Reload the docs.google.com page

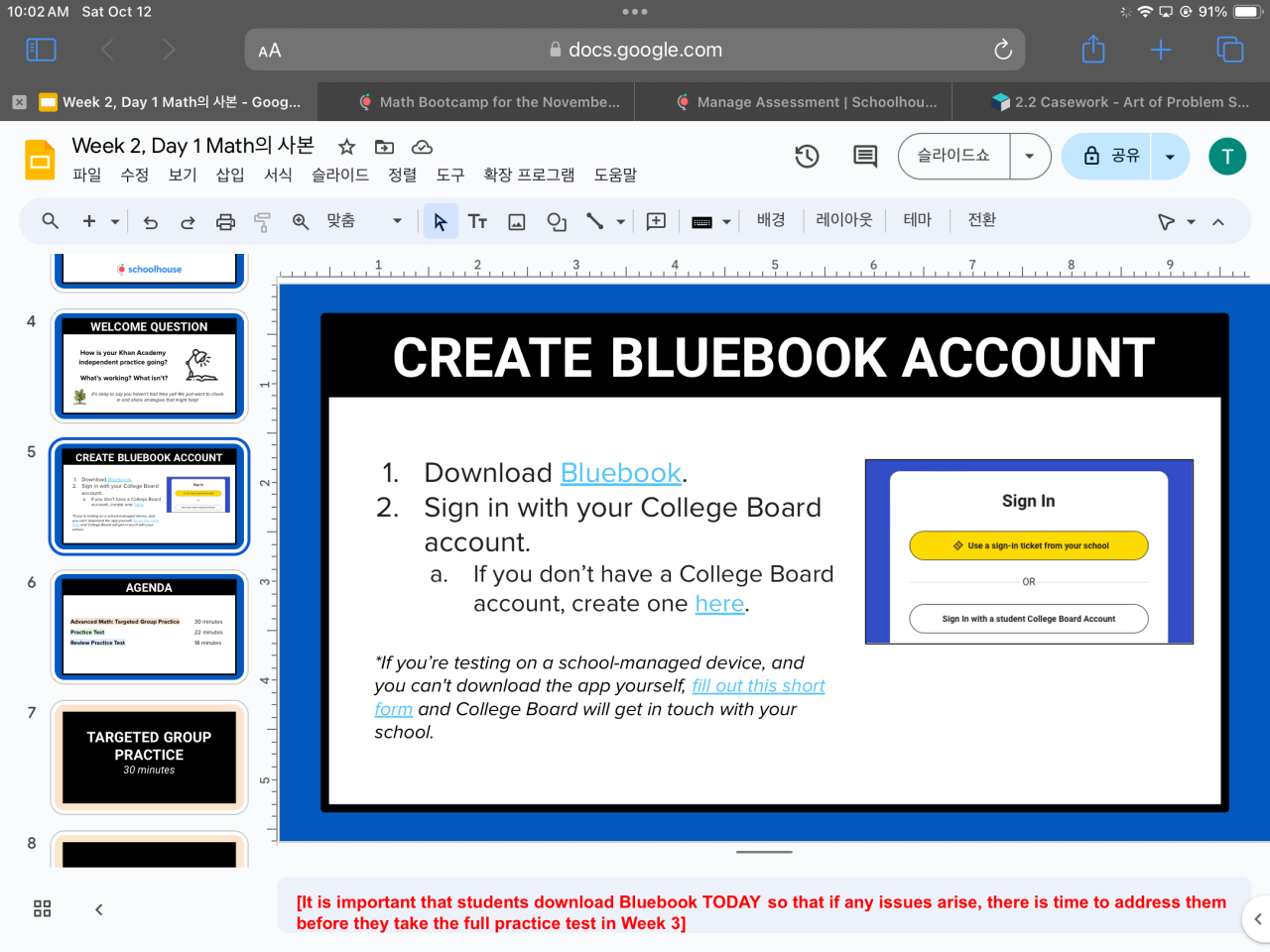click(1003, 50)
